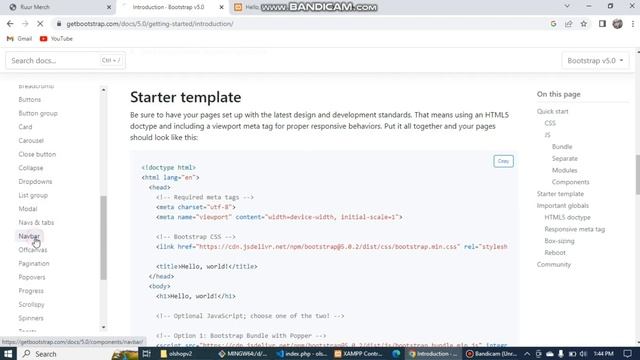Jump to the Reboot section
Screen dimensions: 640x360
555,253
